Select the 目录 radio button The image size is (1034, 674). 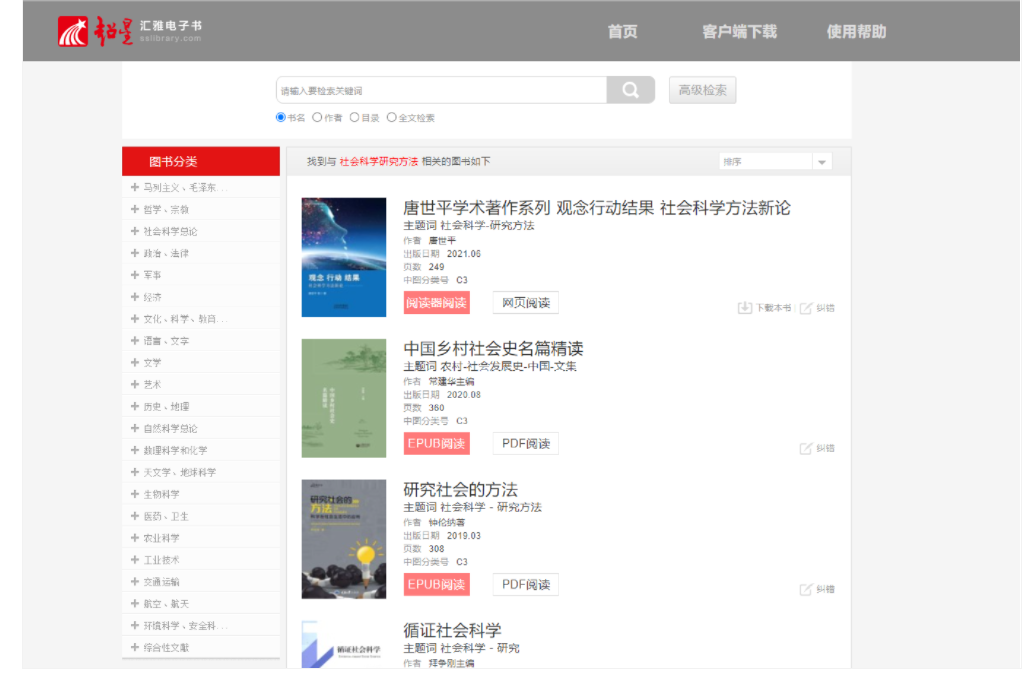(354, 117)
